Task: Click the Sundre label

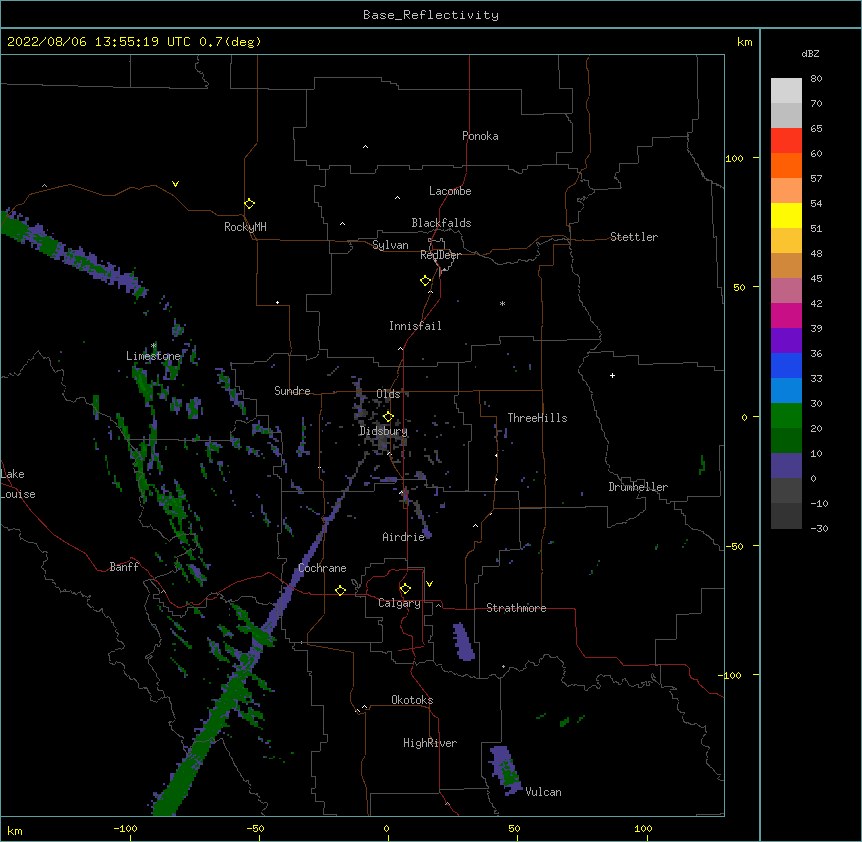Action: point(292,391)
